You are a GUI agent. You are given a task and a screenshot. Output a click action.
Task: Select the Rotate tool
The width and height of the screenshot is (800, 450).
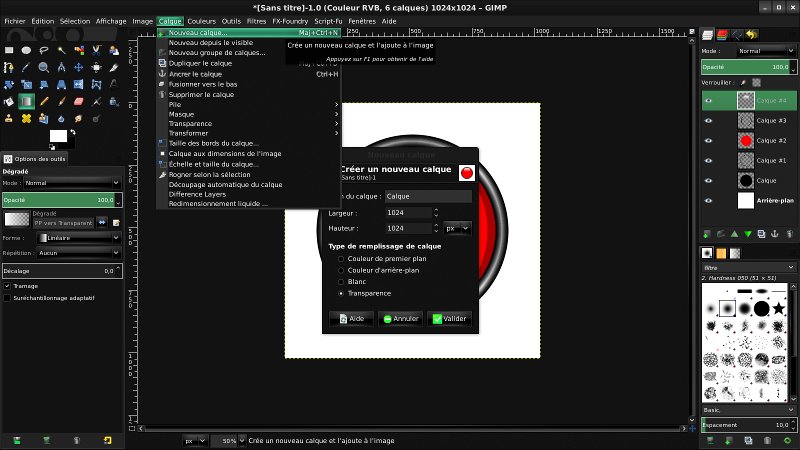point(9,85)
